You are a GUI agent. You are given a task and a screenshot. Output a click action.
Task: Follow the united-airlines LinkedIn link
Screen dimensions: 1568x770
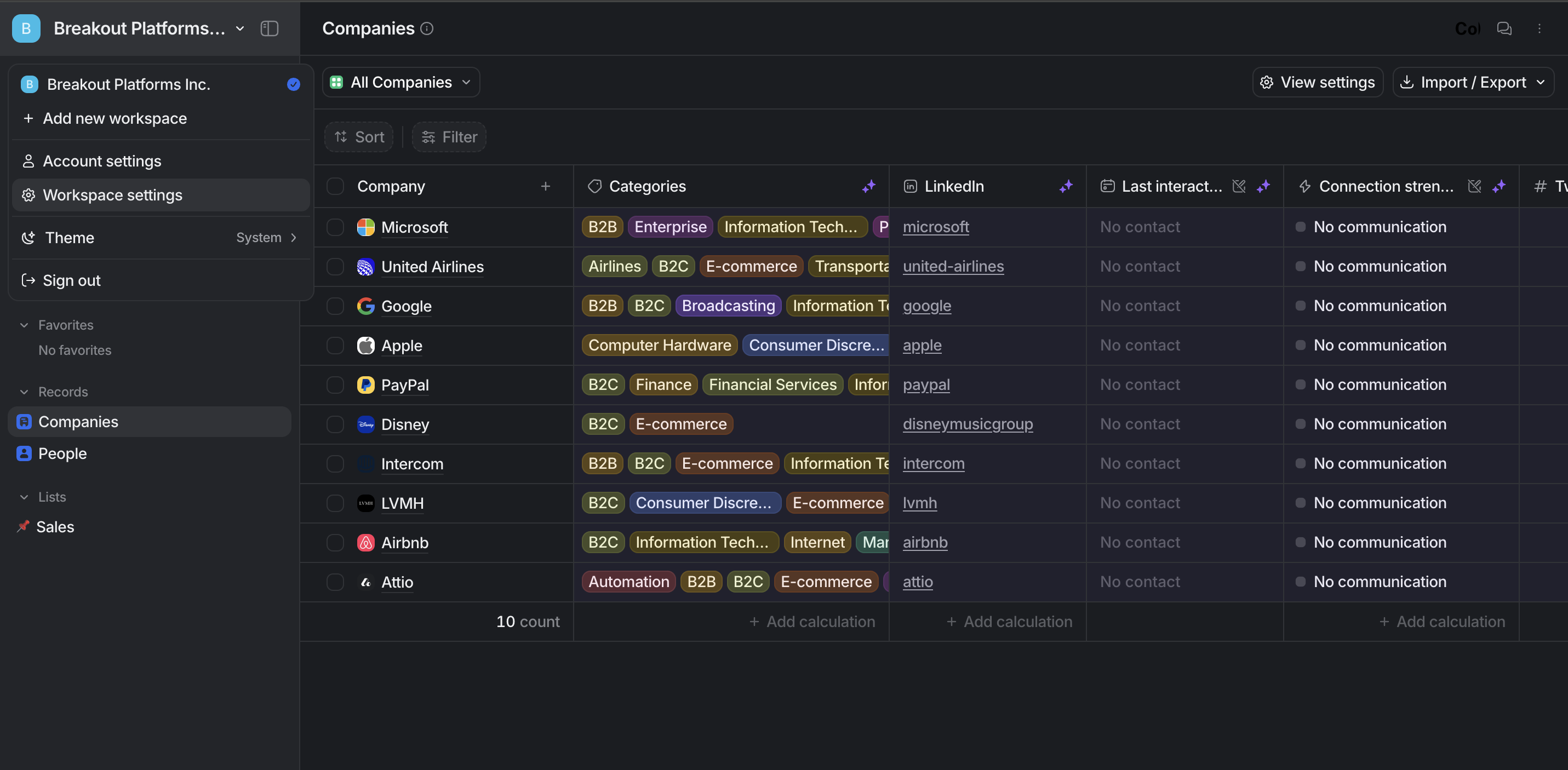click(x=953, y=266)
